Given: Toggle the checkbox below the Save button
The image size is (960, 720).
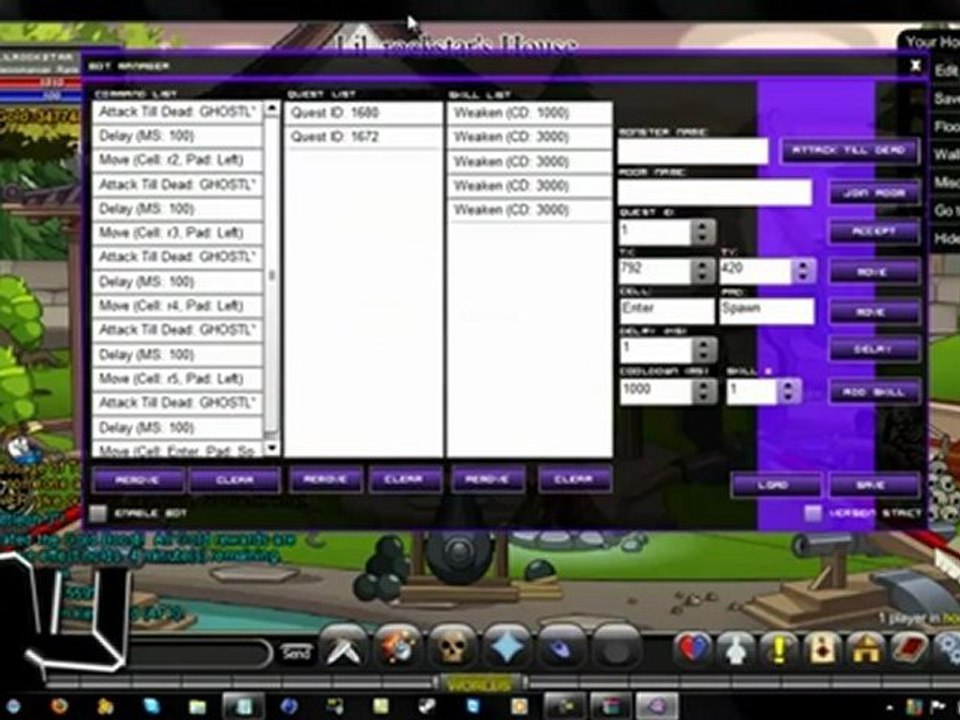Looking at the screenshot, I should [813, 512].
